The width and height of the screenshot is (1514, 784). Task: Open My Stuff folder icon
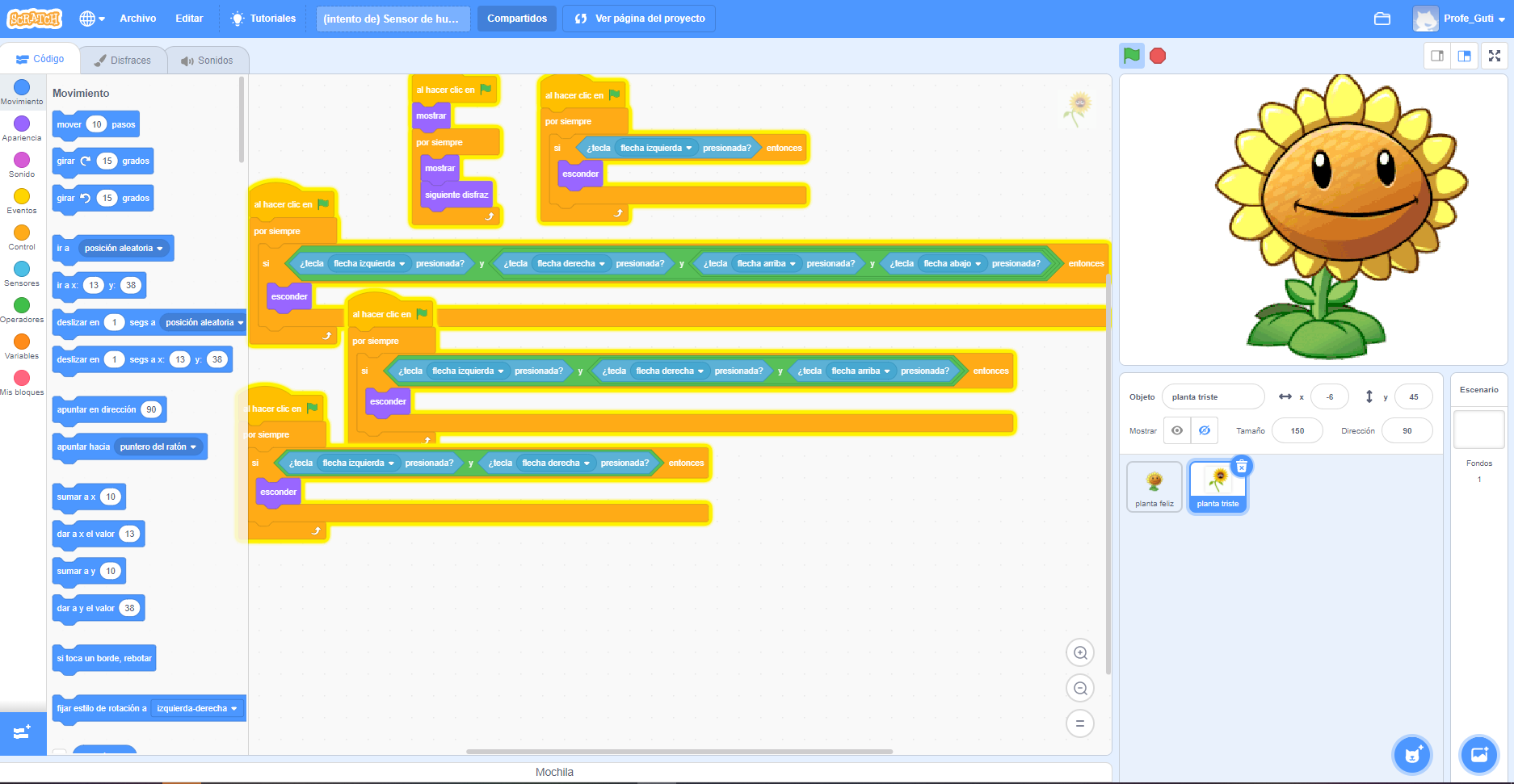[x=1382, y=19]
